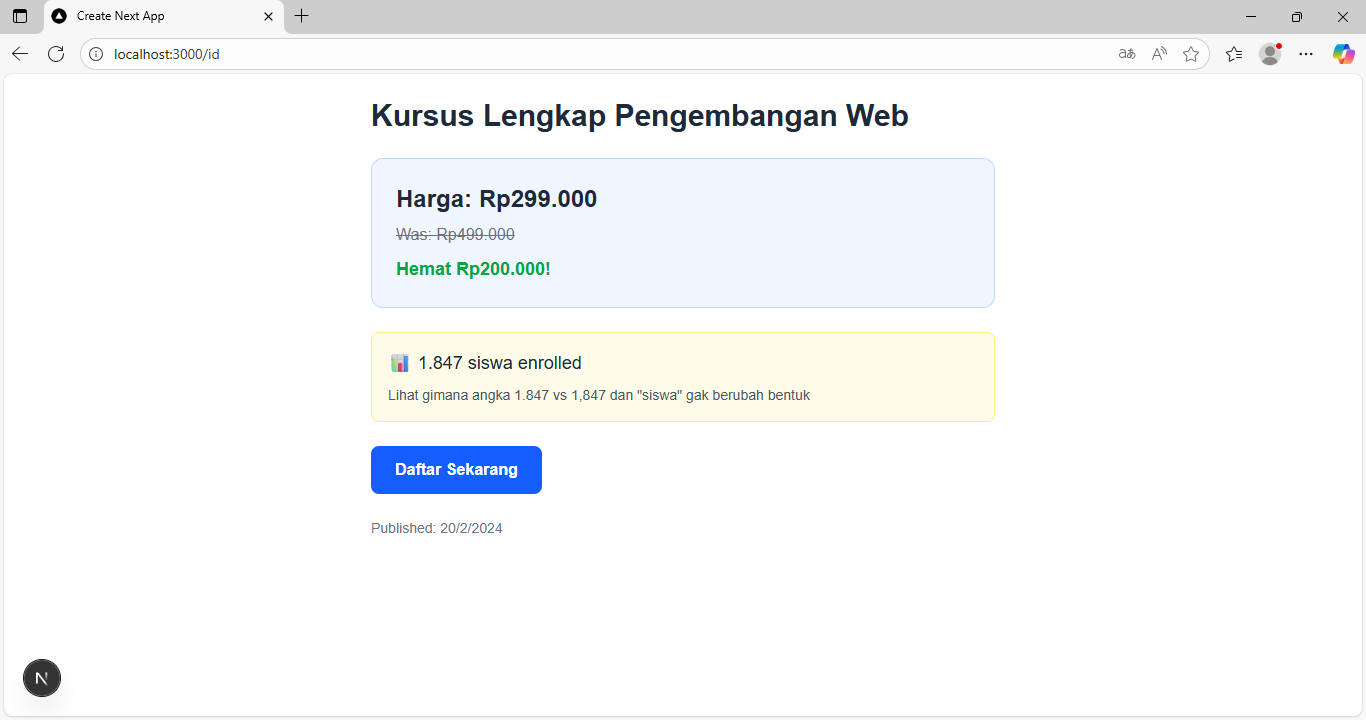Activate the read aloud icon
1366x720 pixels.
click(x=1159, y=54)
